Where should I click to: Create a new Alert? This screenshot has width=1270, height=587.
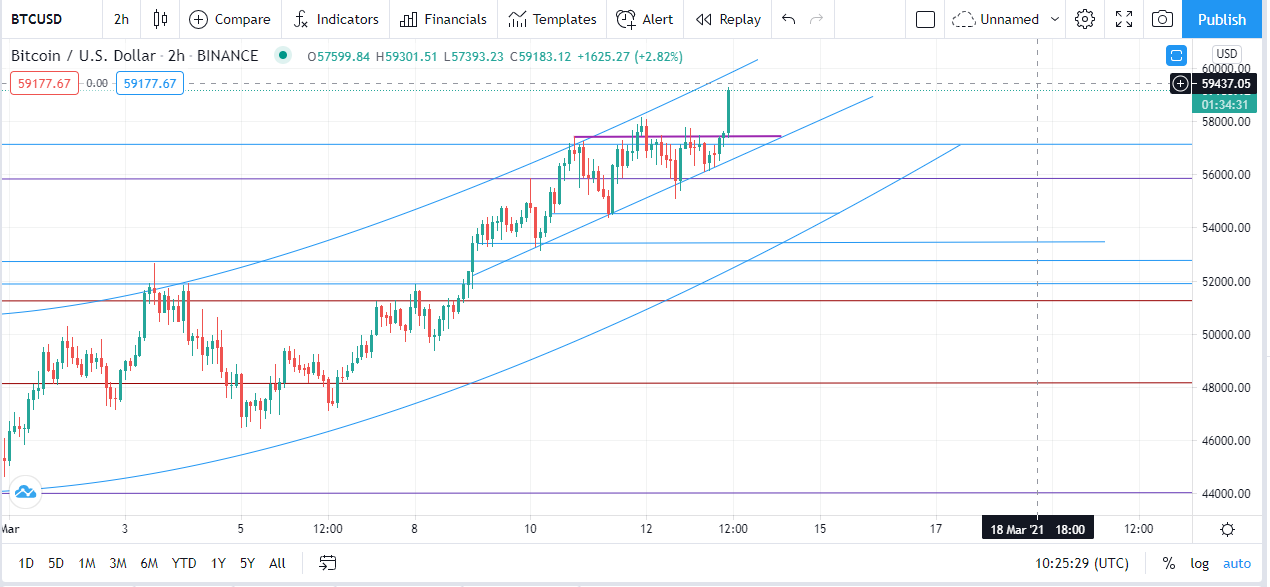pos(645,19)
